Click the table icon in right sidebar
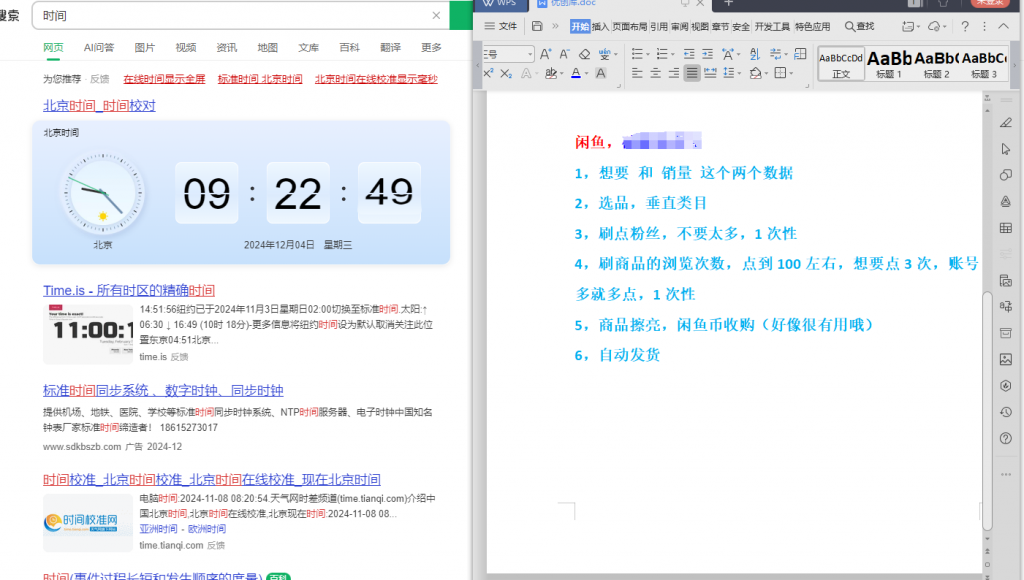Image resolution: width=1024 pixels, height=580 pixels. point(1006,228)
